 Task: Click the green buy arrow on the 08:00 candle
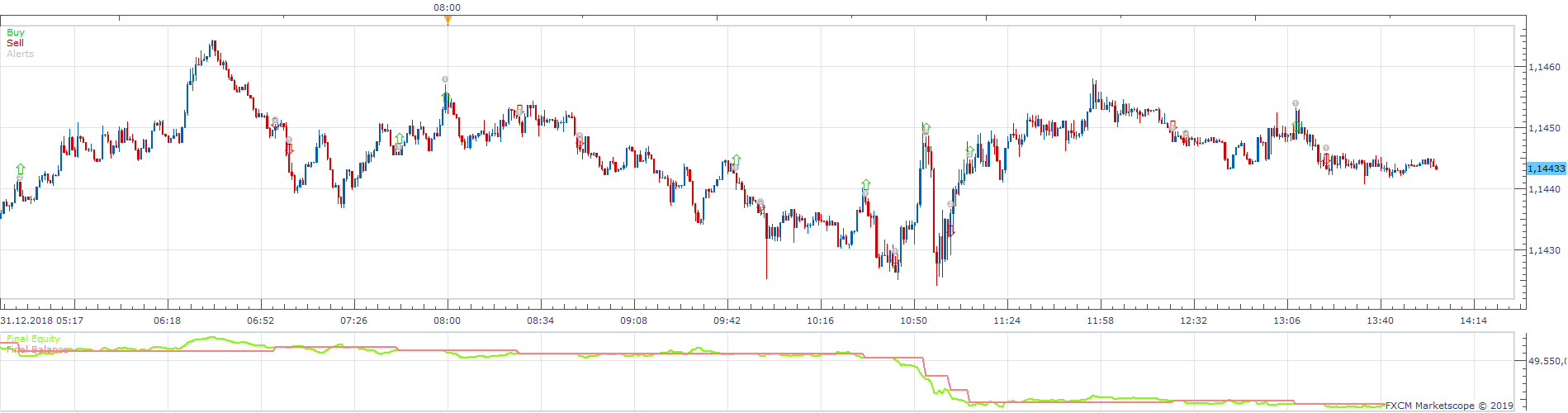pyautogui.click(x=446, y=97)
